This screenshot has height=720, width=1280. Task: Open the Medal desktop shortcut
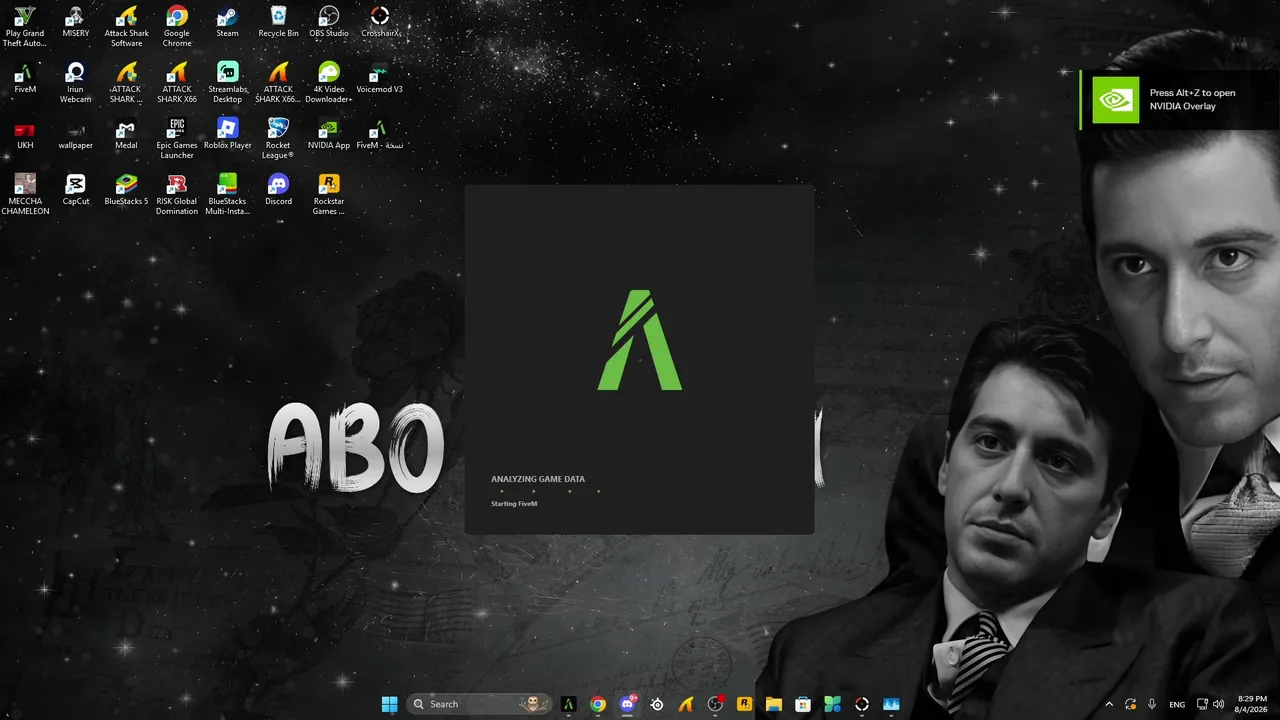tap(126, 134)
